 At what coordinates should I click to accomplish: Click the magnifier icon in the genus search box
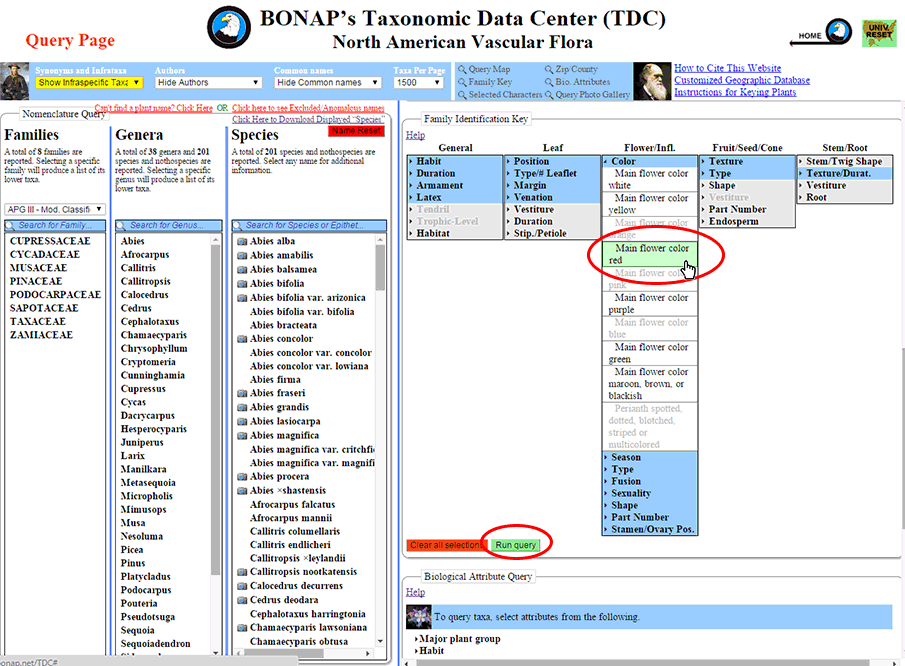pyautogui.click(x=121, y=226)
